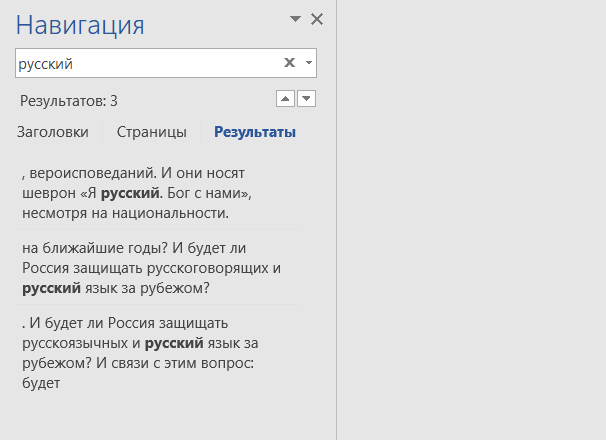Click the document area right of the pane

pyautogui.click(x=470, y=220)
